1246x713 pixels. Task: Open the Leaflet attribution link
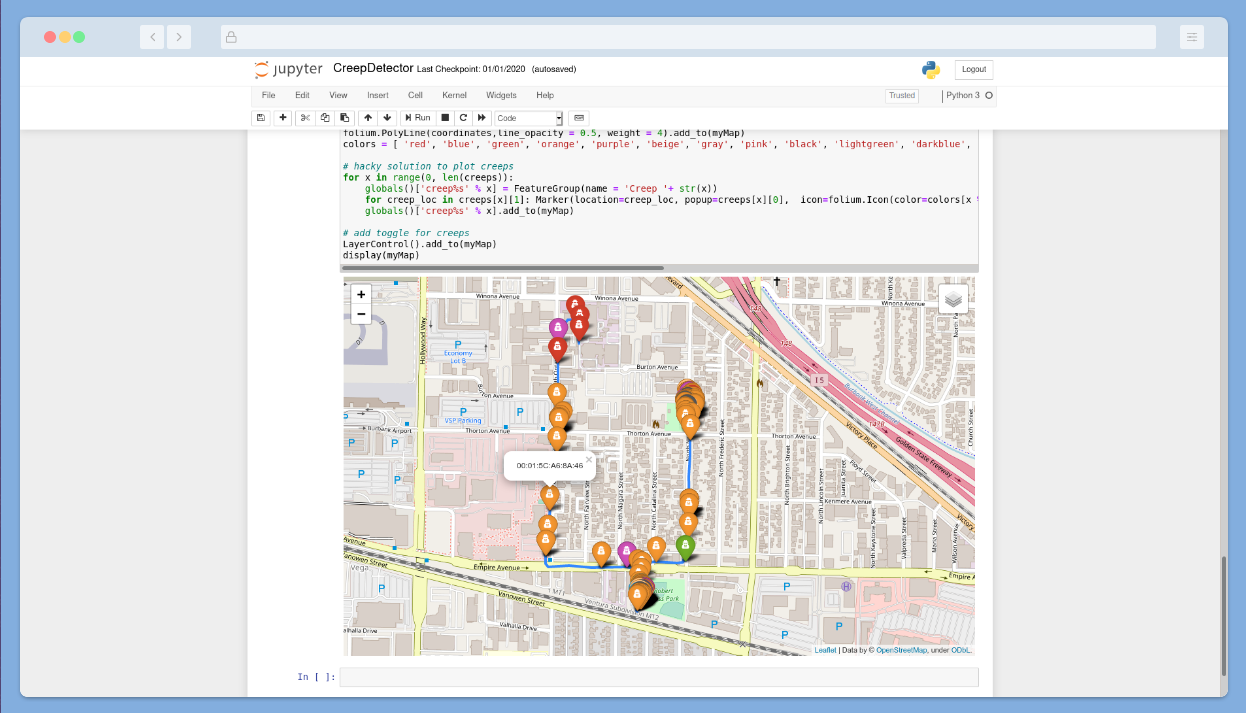(825, 650)
